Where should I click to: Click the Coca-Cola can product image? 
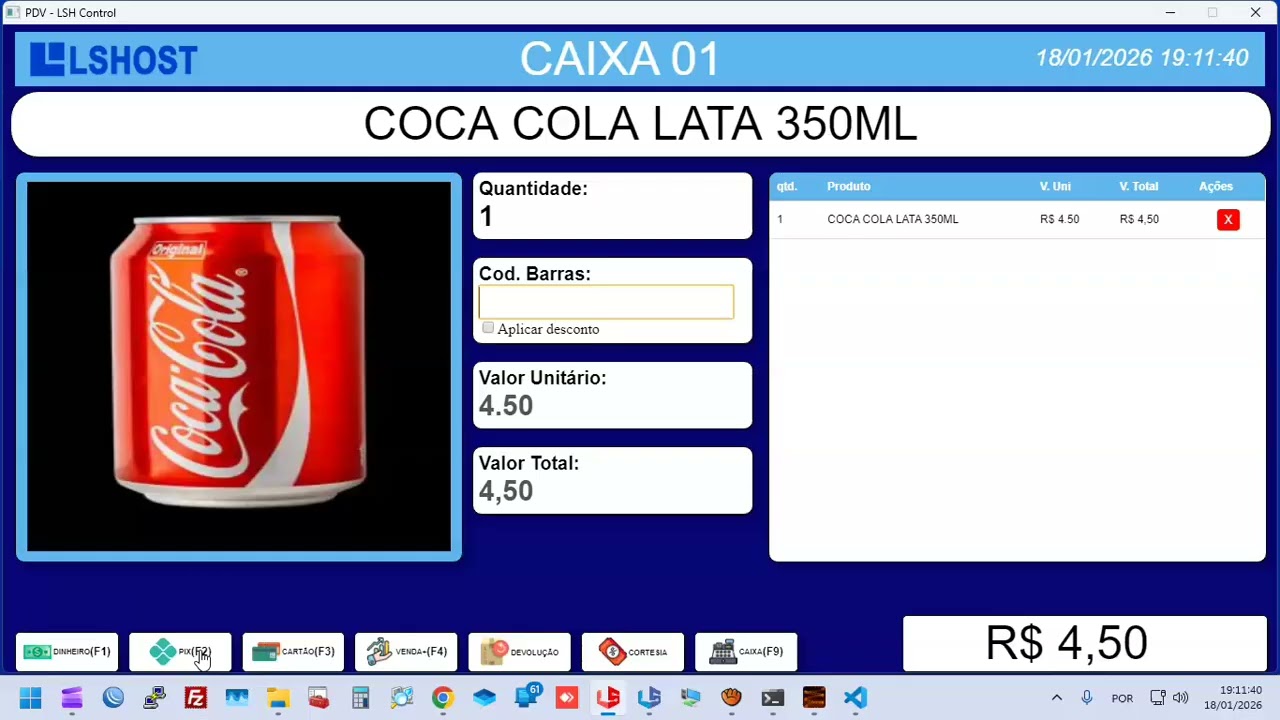click(x=239, y=366)
